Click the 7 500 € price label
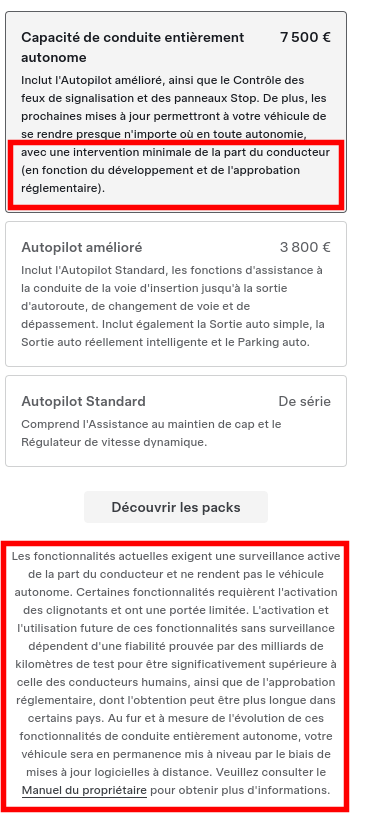The width and height of the screenshot is (371, 817). (305, 38)
